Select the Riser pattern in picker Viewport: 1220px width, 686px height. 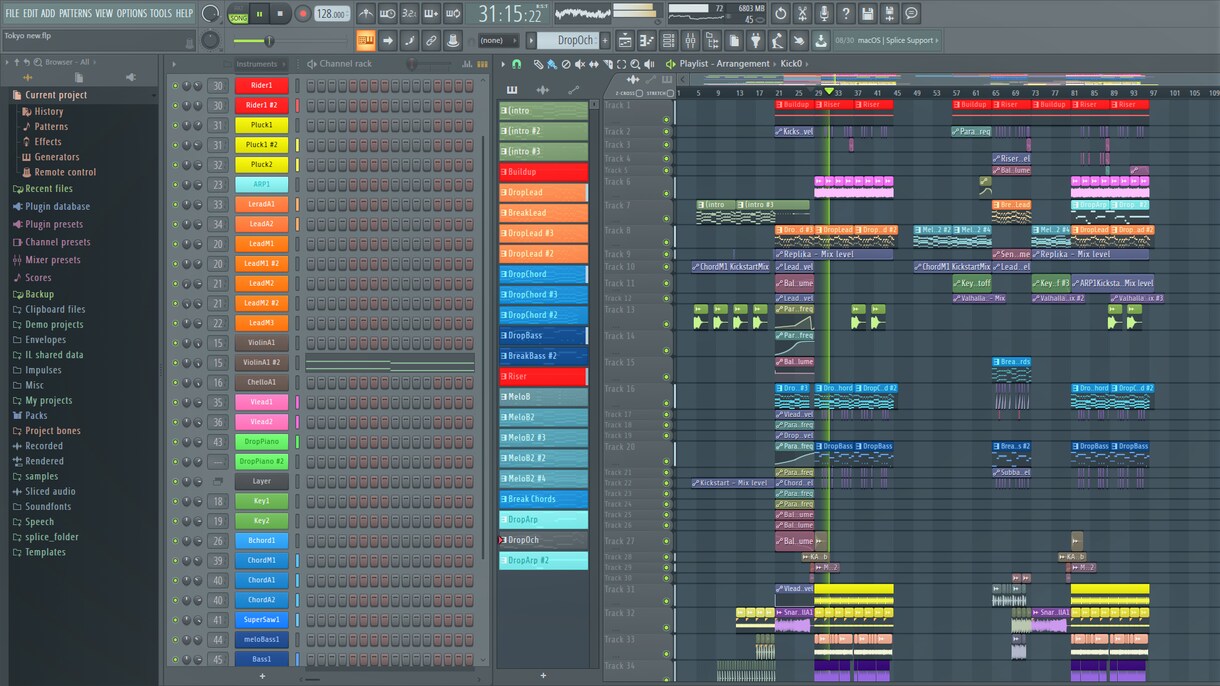543,376
